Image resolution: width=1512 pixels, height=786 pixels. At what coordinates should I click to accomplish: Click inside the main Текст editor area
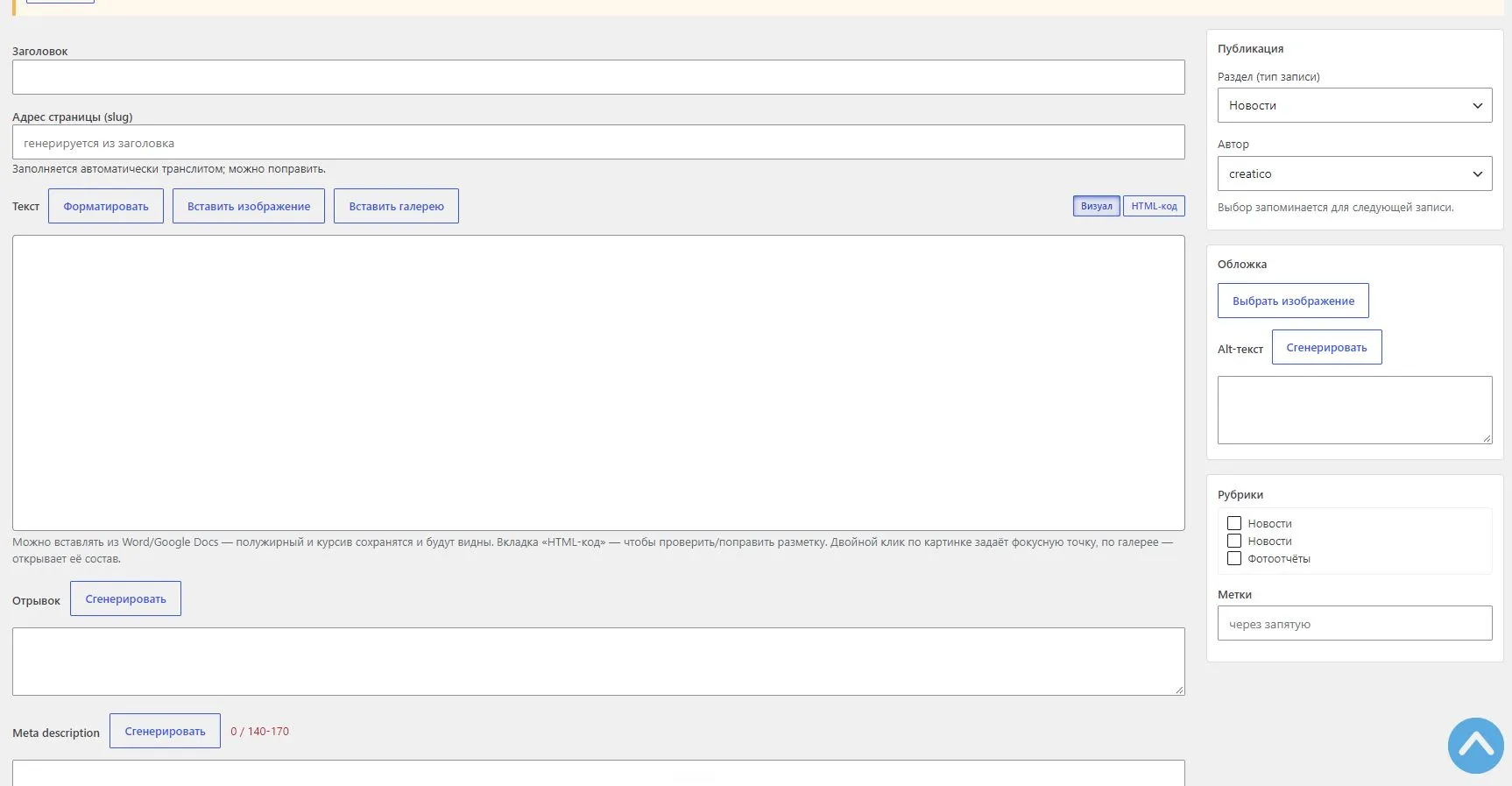pyautogui.click(x=598, y=383)
